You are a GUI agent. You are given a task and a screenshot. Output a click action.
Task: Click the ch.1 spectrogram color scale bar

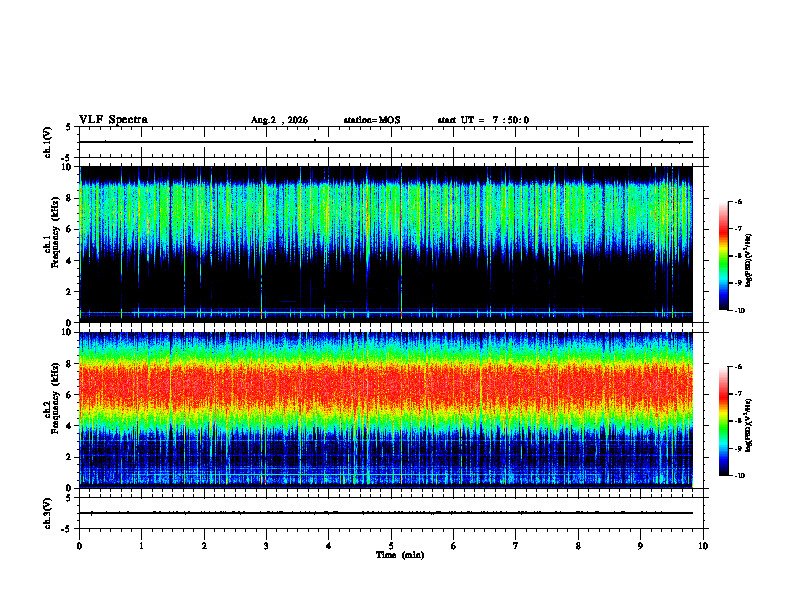pos(723,256)
